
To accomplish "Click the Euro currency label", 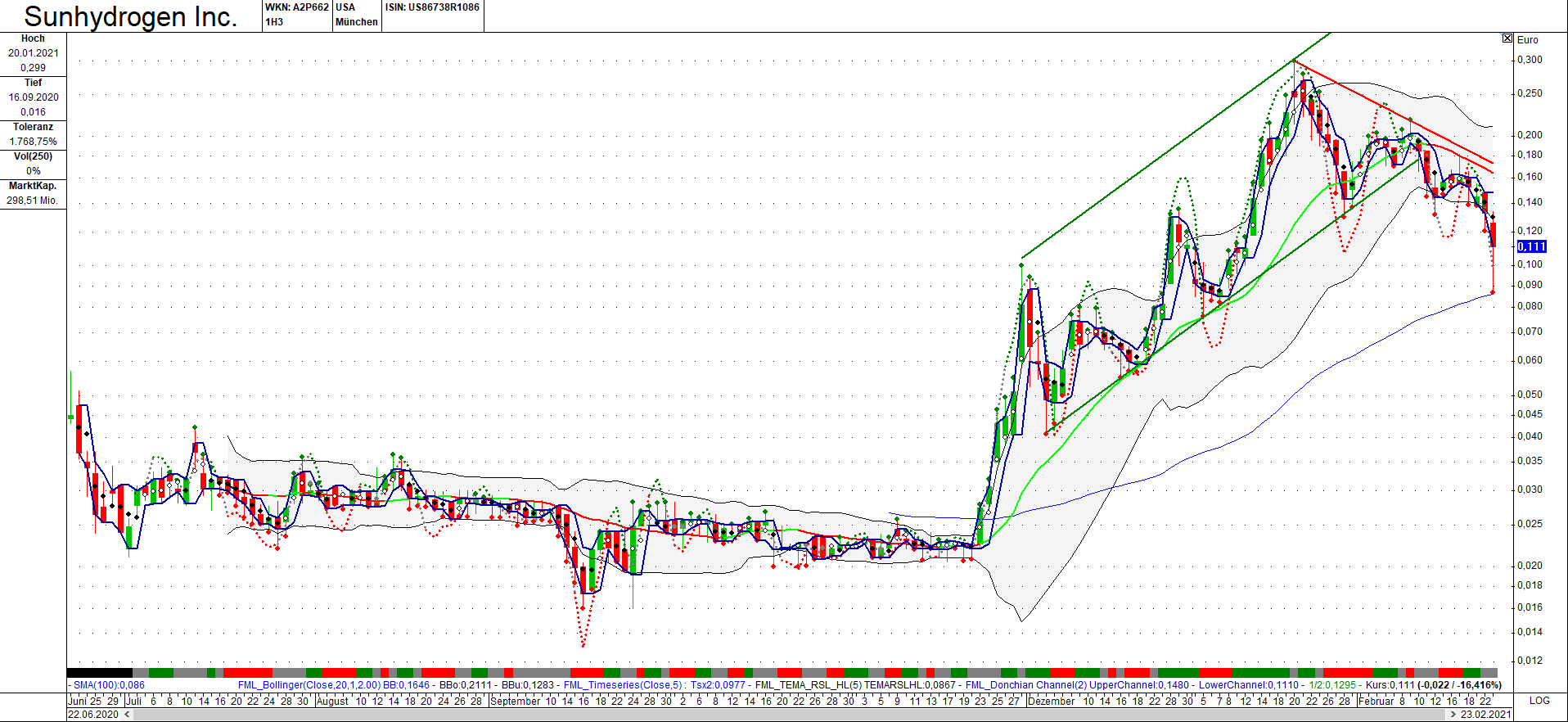I will 1527,40.
